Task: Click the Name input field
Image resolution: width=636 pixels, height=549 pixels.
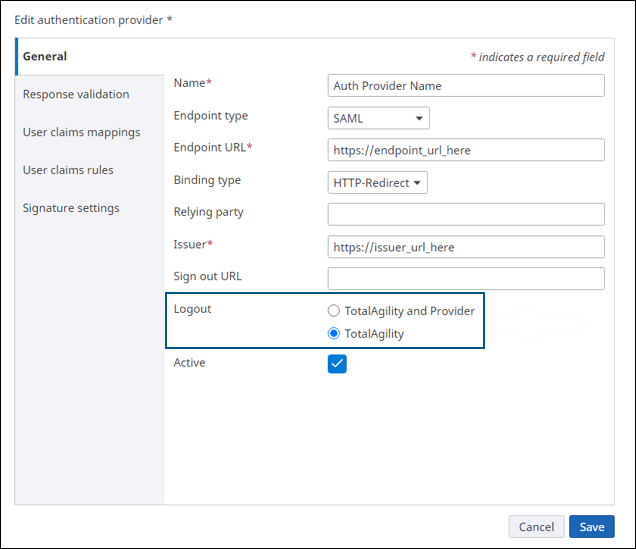Action: coord(466,86)
